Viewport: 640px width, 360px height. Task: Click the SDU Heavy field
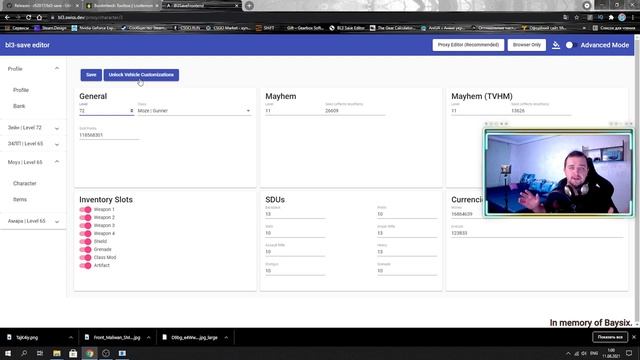pos(407,252)
